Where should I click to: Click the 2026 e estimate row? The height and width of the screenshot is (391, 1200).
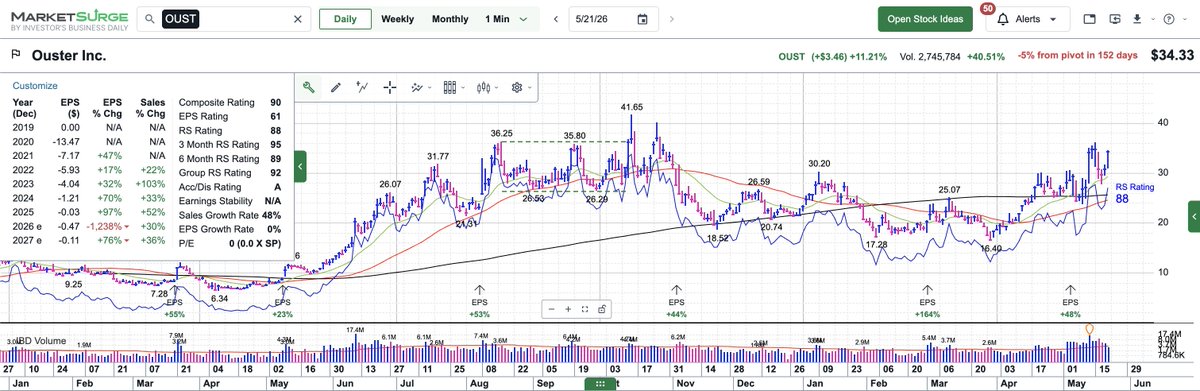89,228
